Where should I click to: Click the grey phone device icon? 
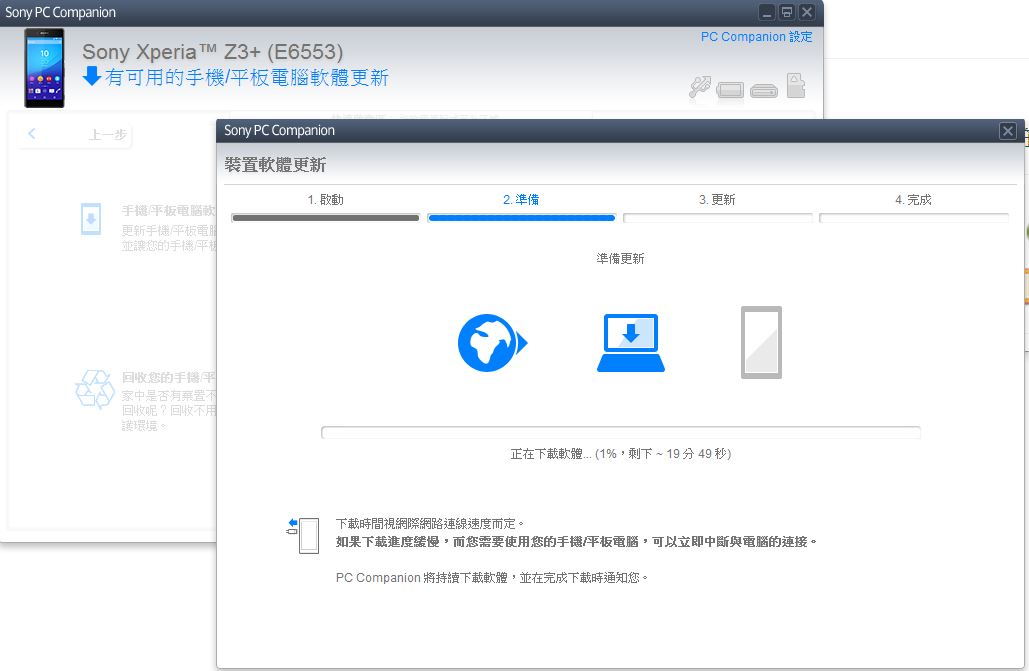[x=761, y=342]
